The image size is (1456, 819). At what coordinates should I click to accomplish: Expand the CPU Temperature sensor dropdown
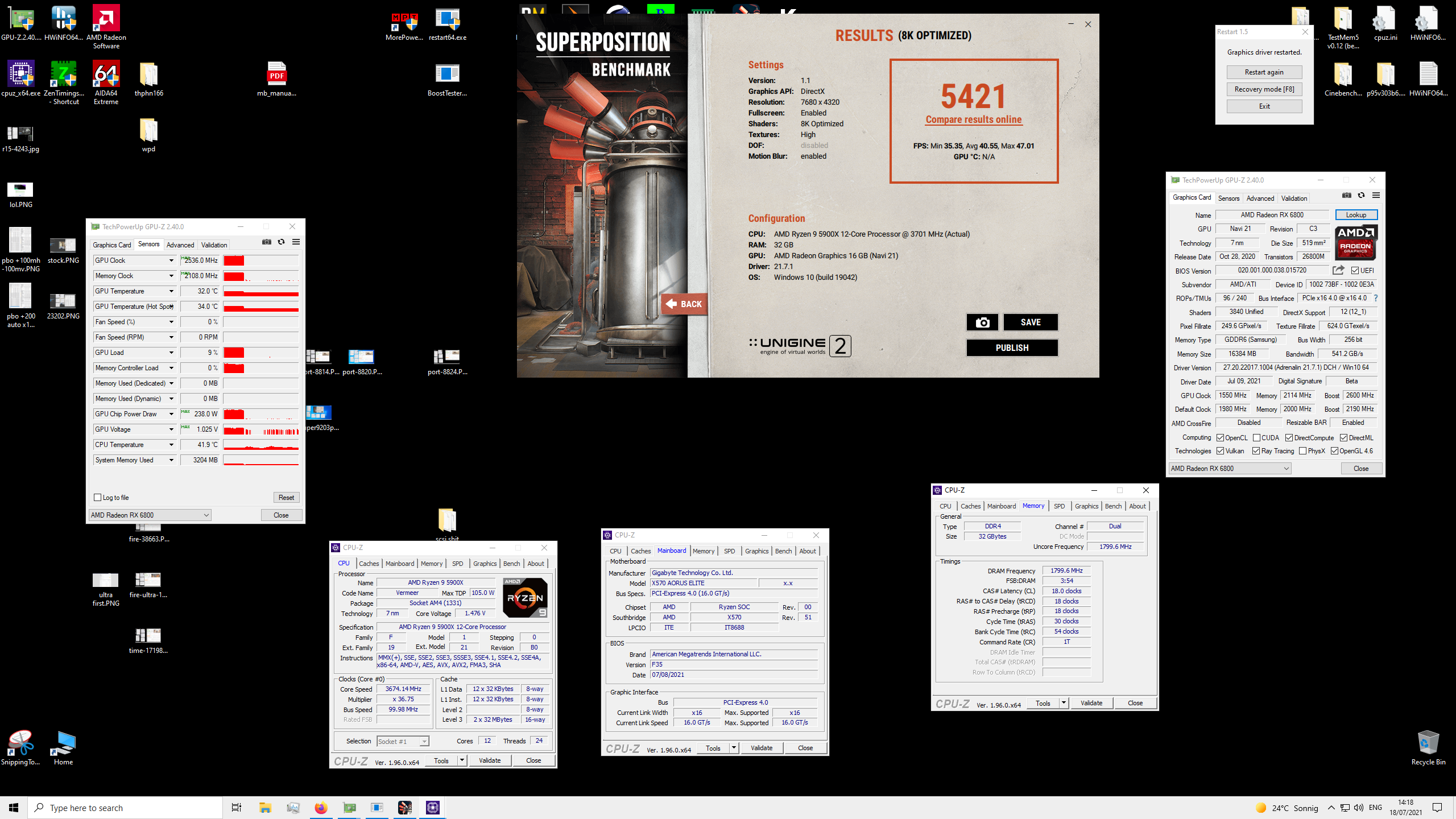[171, 445]
